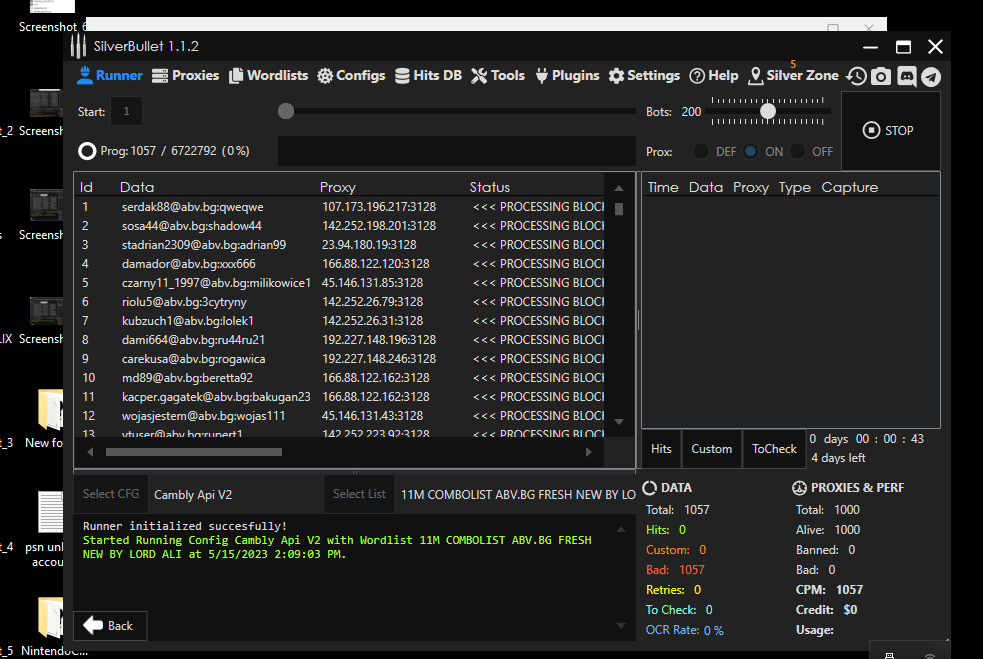Switch to the ToCheck tab
983x659 pixels.
[774, 449]
